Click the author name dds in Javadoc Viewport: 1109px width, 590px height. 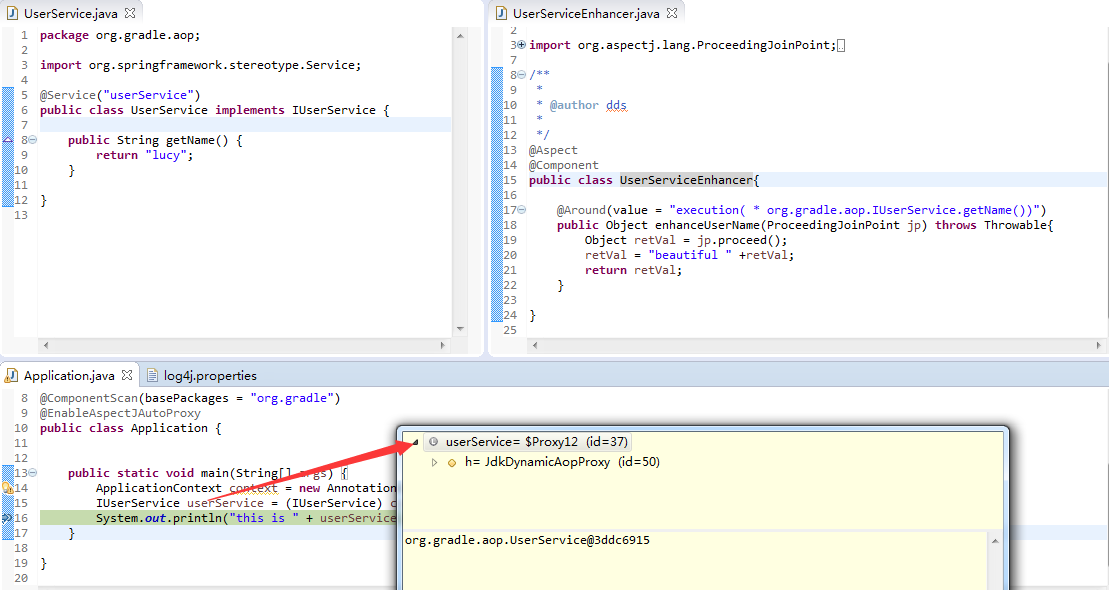click(x=616, y=105)
